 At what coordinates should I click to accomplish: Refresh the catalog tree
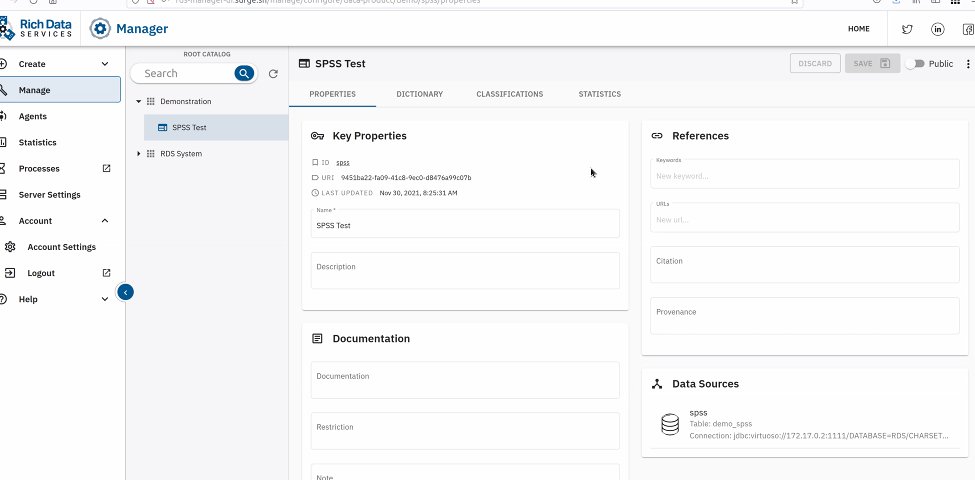273,74
